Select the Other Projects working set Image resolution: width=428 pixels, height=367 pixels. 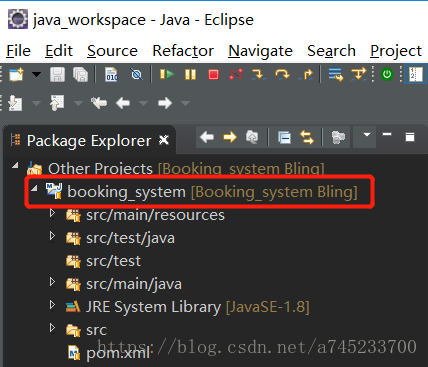pyautogui.click(x=175, y=169)
